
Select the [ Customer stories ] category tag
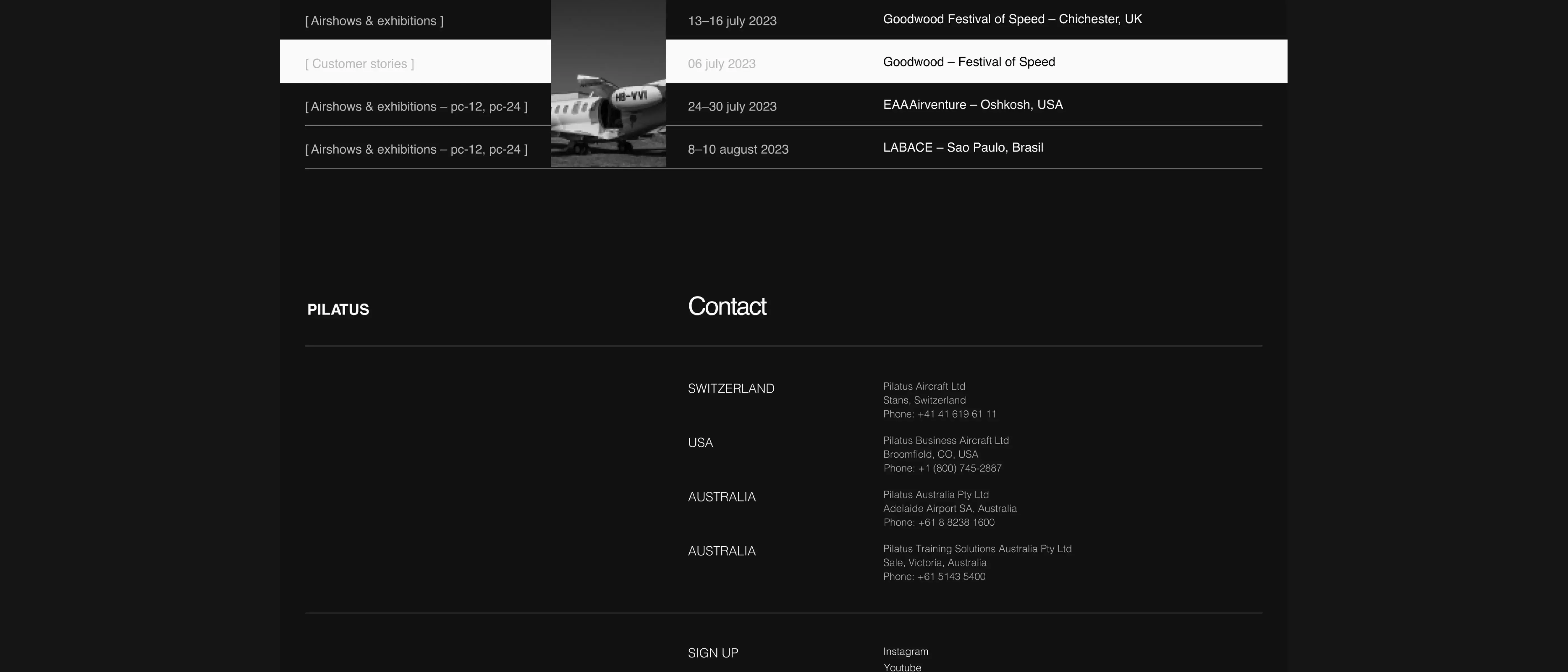point(359,64)
